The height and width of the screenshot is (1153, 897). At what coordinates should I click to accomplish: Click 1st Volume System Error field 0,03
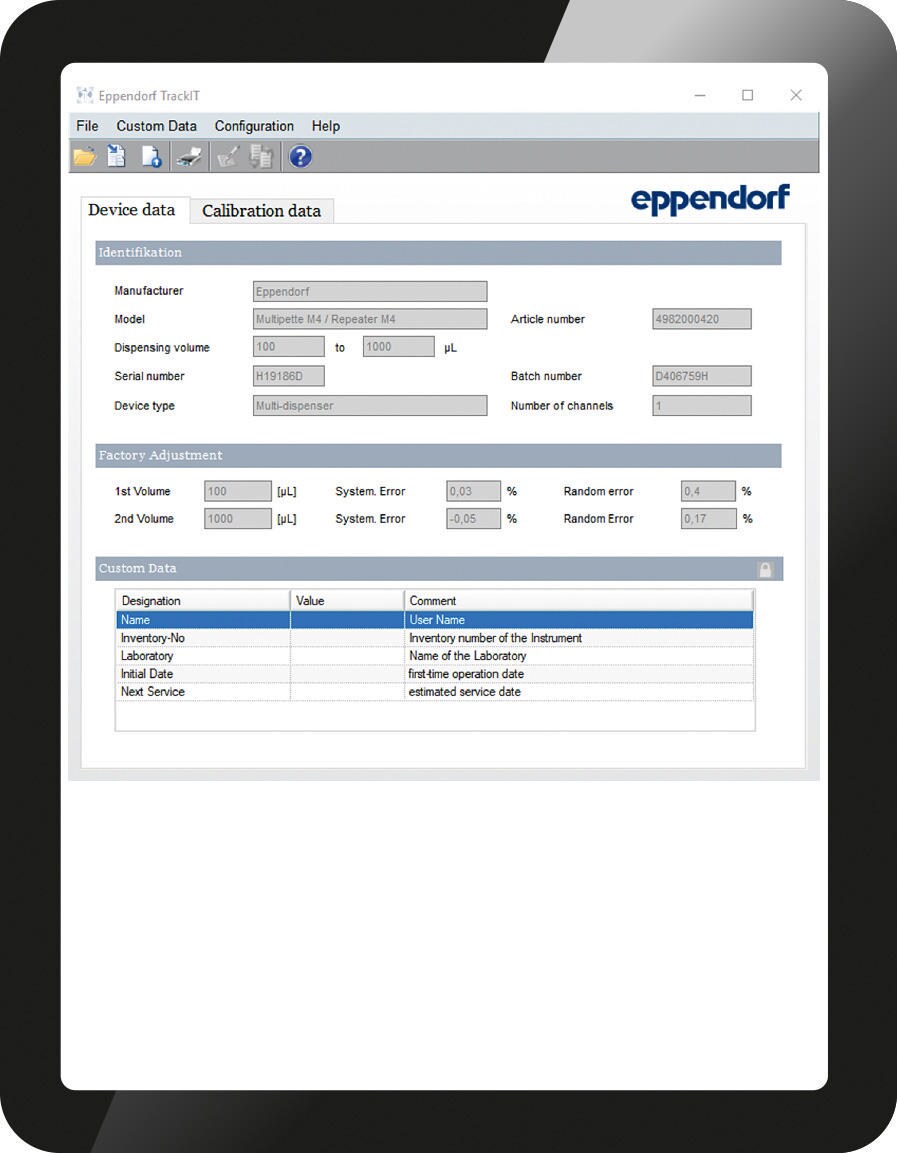(x=473, y=491)
